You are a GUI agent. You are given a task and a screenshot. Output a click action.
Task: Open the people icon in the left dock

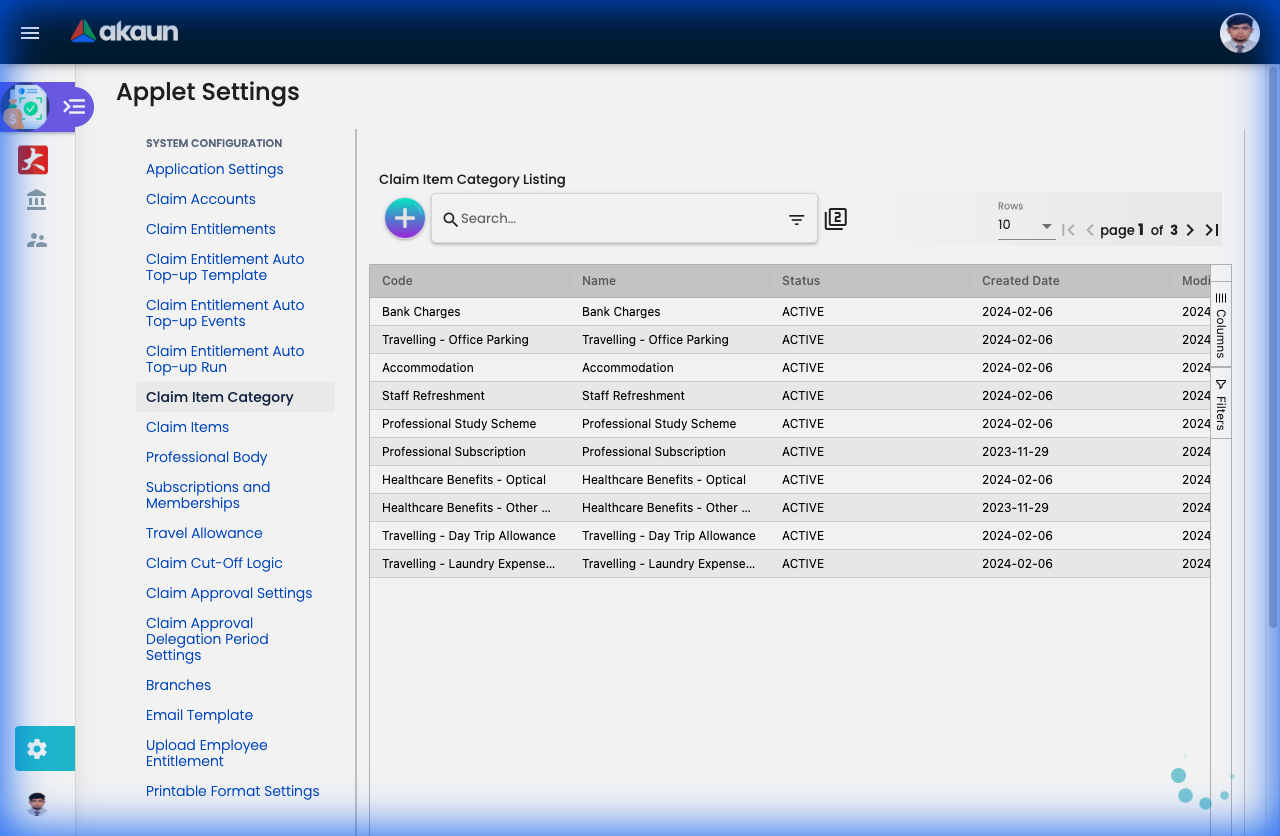tap(35, 239)
